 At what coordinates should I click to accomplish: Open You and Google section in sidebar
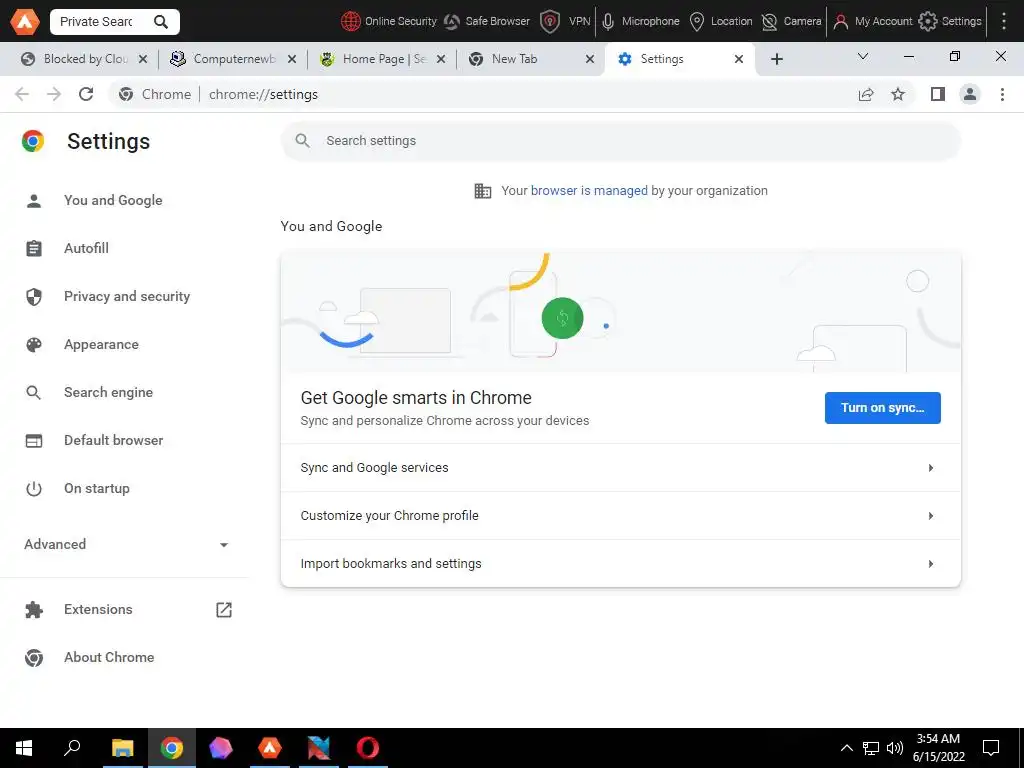point(113,200)
